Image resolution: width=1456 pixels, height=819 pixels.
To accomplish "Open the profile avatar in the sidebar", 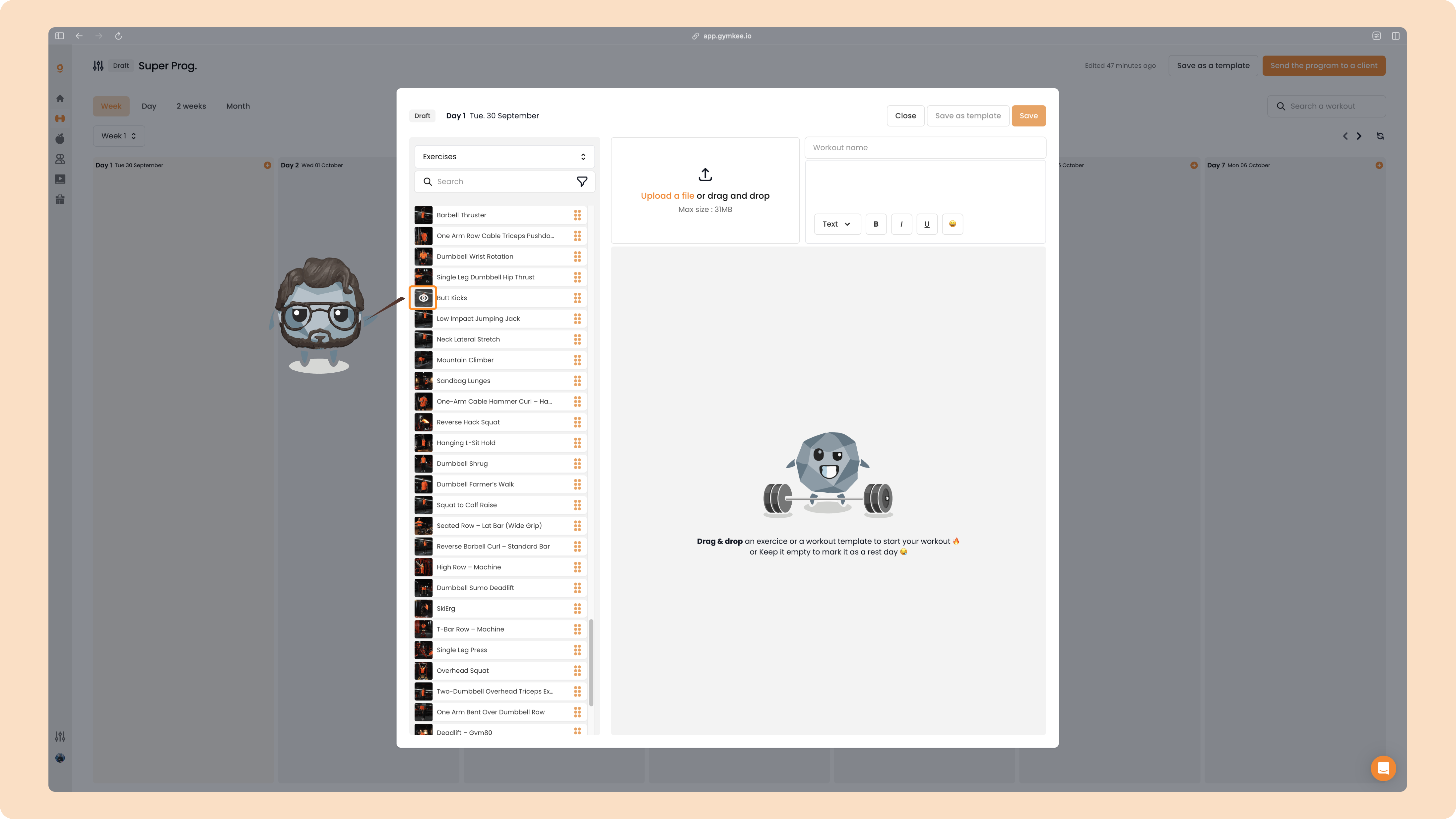I will (60, 758).
